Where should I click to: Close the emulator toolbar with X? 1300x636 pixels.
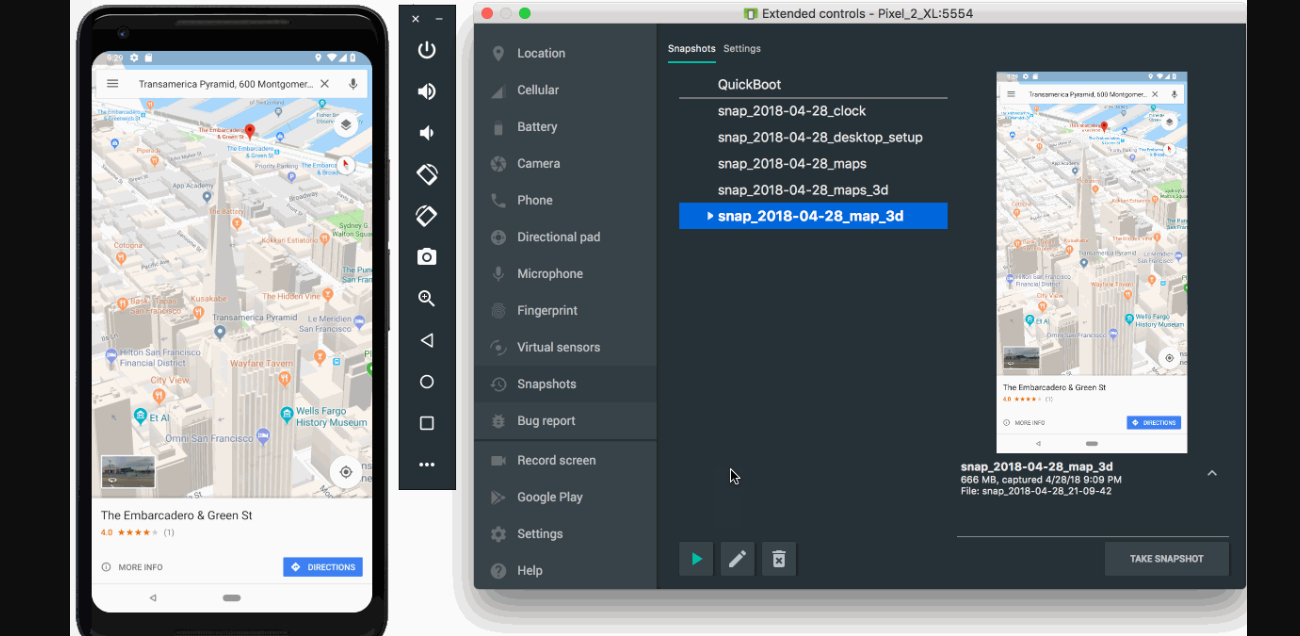[416, 19]
